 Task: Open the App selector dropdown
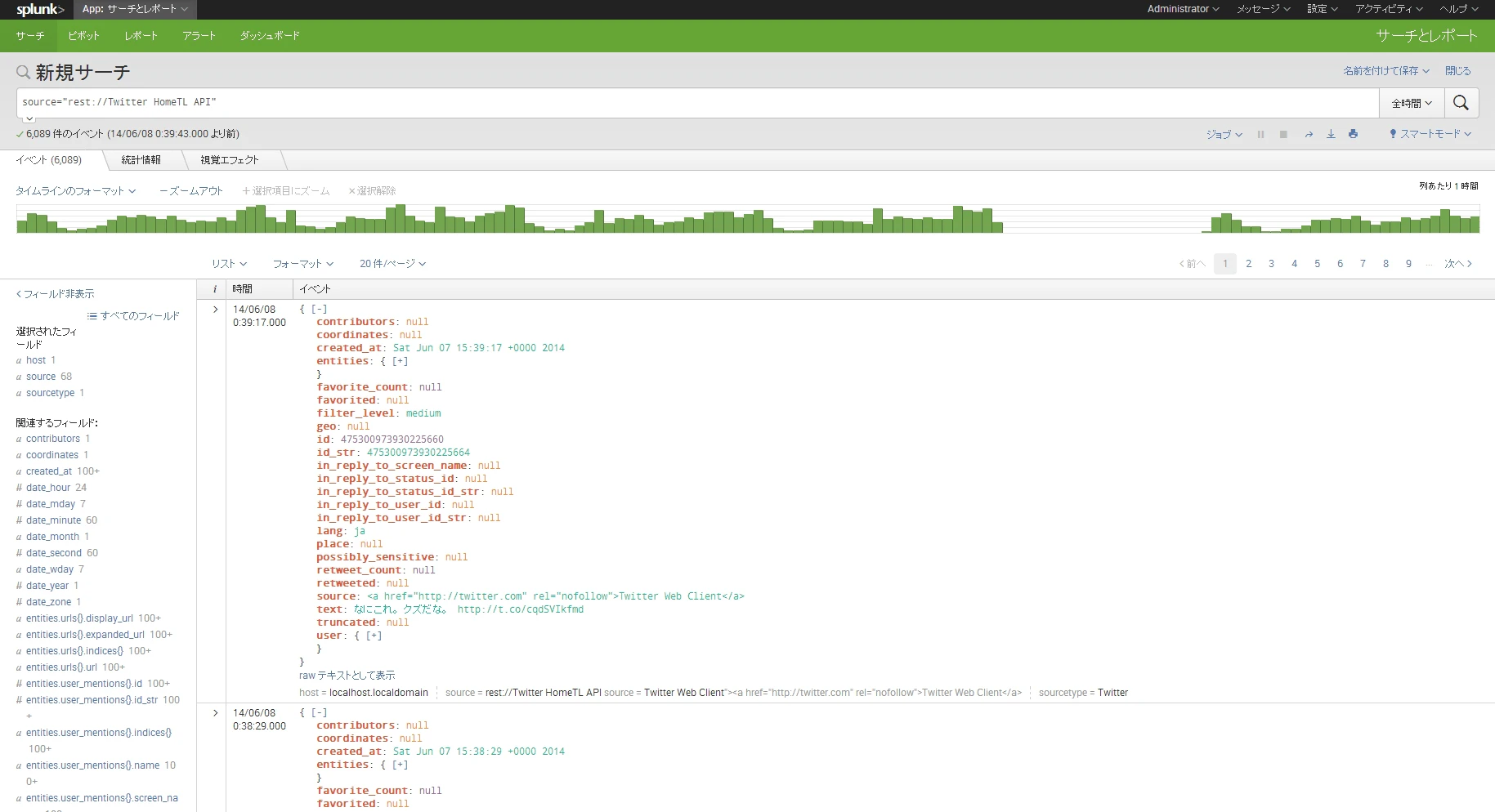pos(135,9)
